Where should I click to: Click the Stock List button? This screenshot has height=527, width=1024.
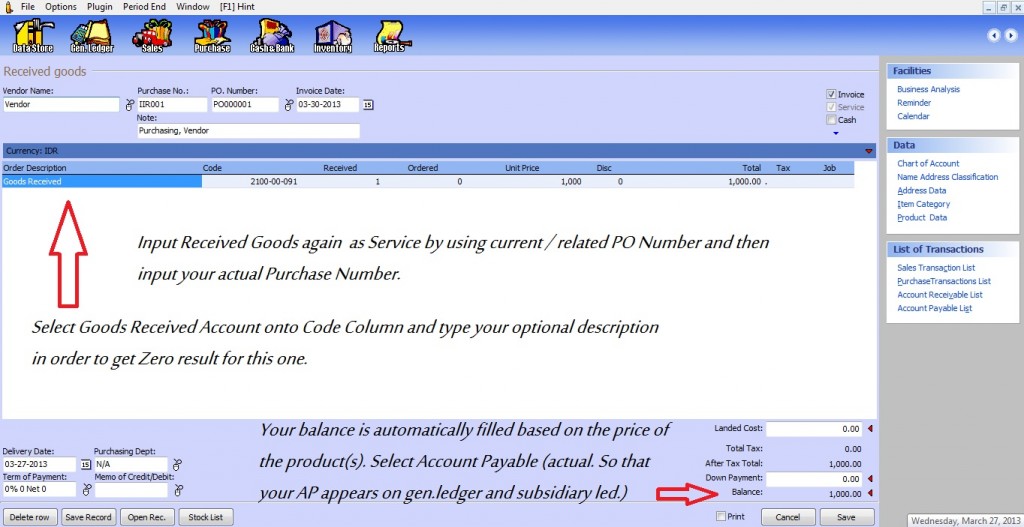[x=205, y=517]
